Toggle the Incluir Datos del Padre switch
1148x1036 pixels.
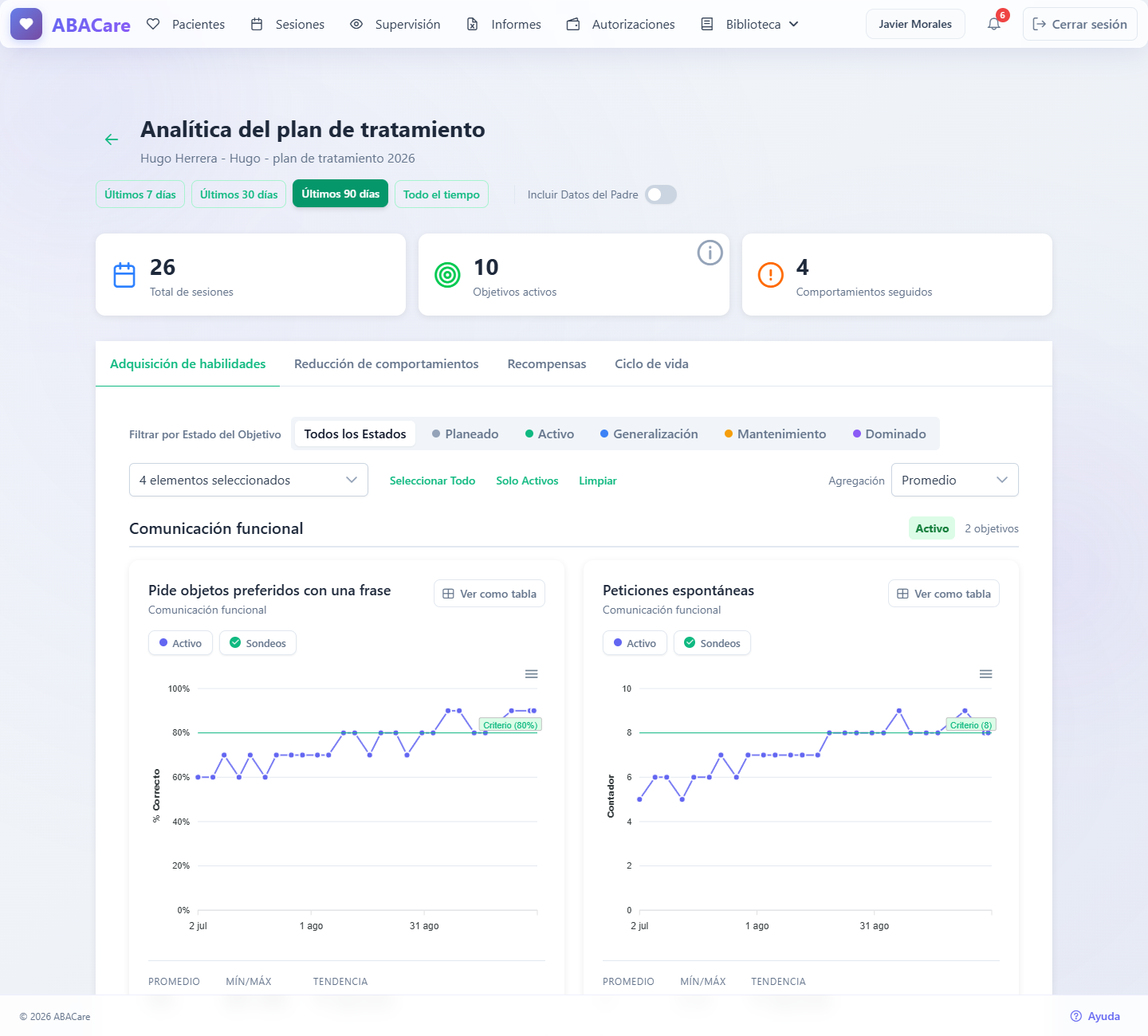(x=661, y=194)
